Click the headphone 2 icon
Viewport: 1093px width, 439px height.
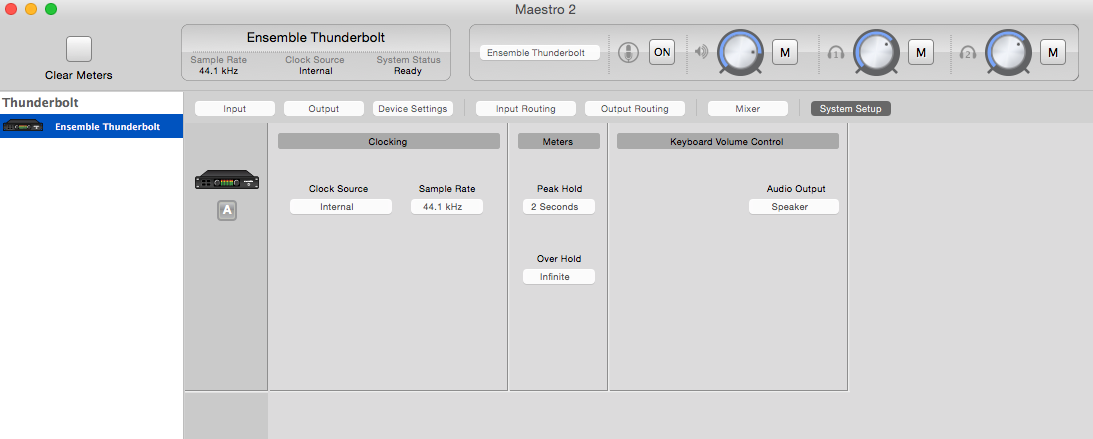point(968,53)
